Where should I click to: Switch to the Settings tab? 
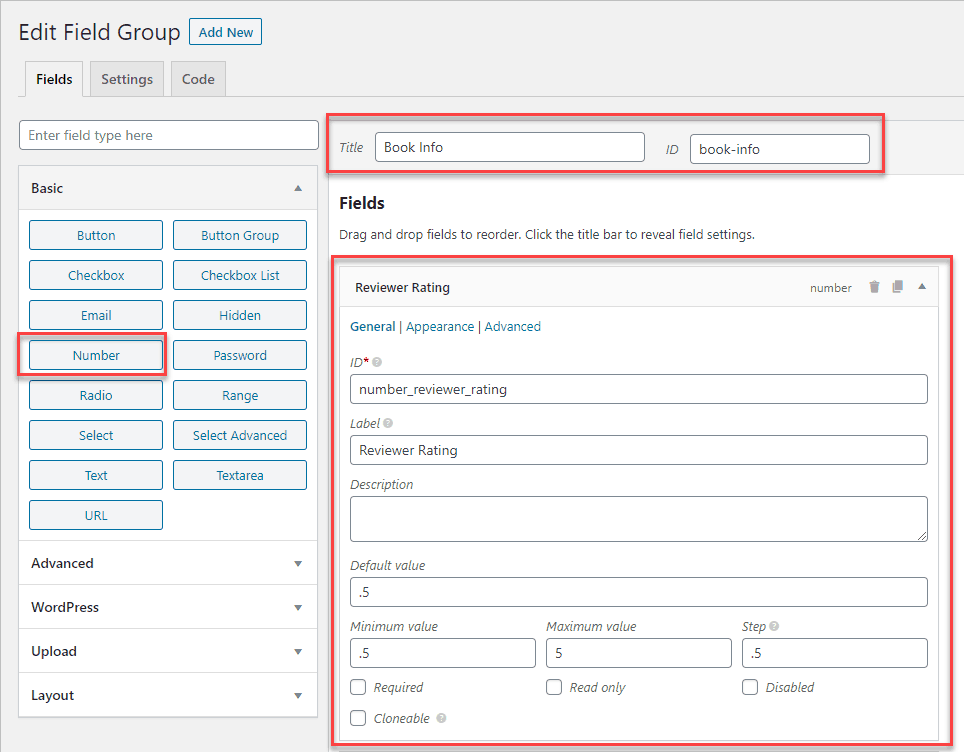(x=127, y=80)
